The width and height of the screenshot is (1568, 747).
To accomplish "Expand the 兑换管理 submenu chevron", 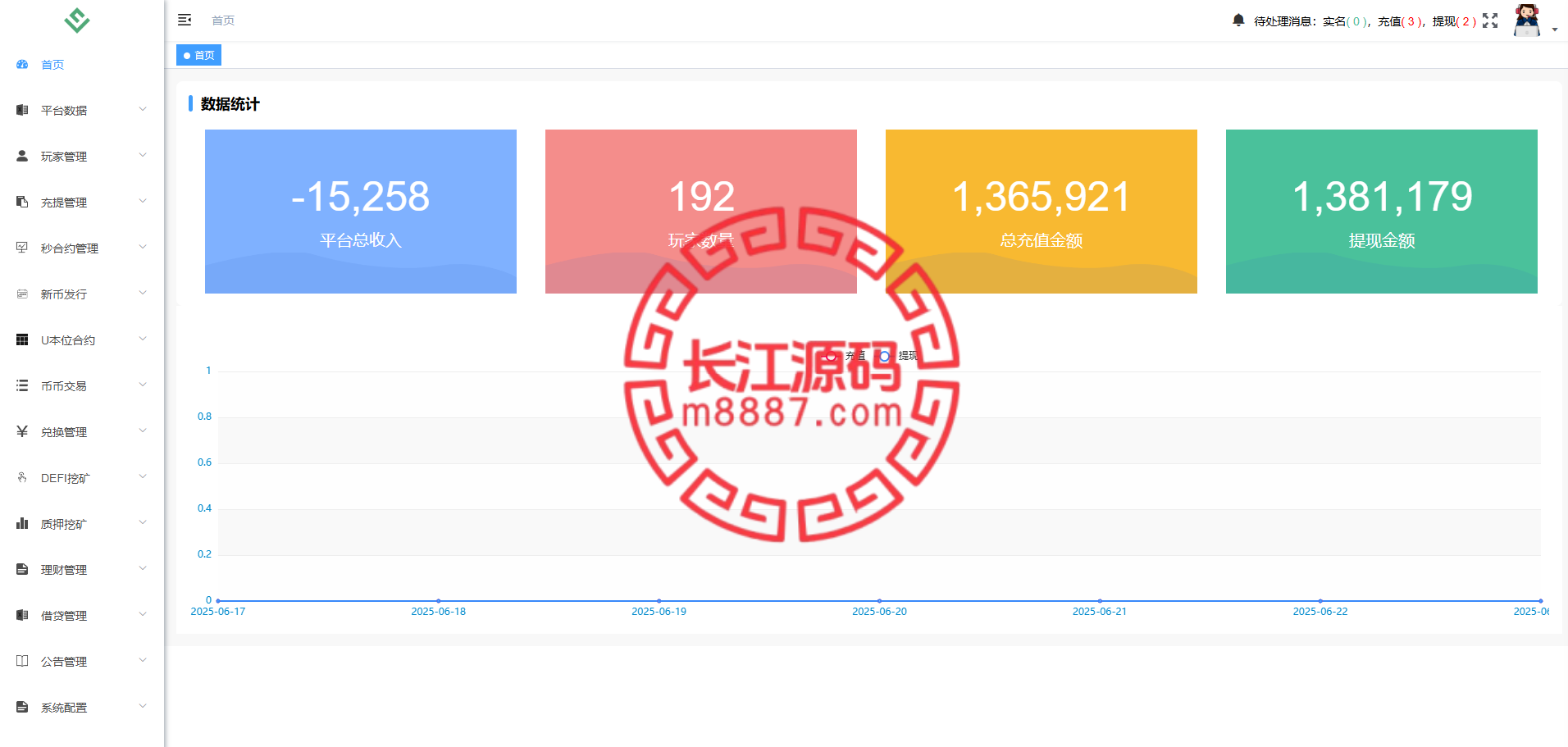I will 143,430.
